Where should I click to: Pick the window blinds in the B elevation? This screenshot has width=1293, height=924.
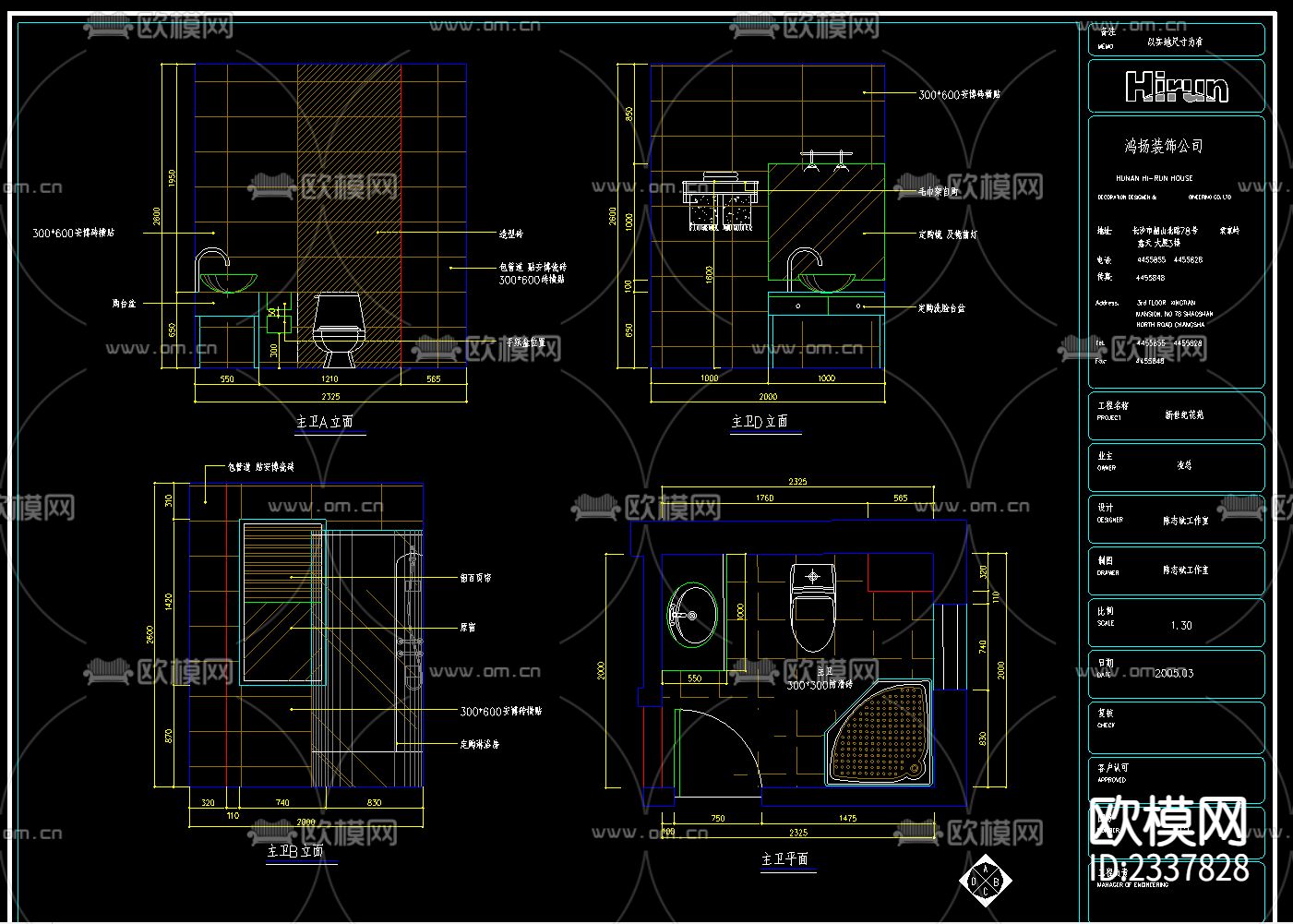point(283,561)
